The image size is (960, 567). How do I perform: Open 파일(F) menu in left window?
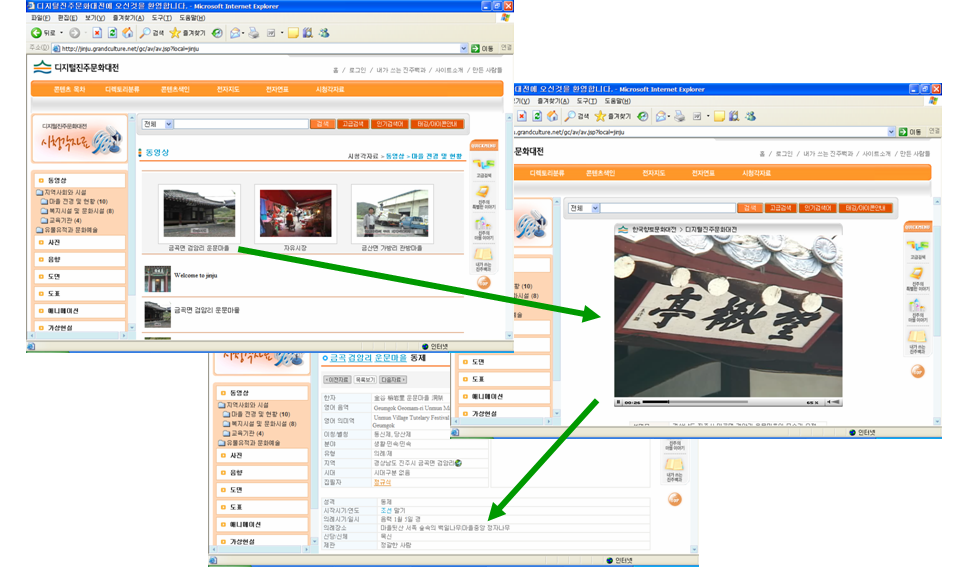40,18
